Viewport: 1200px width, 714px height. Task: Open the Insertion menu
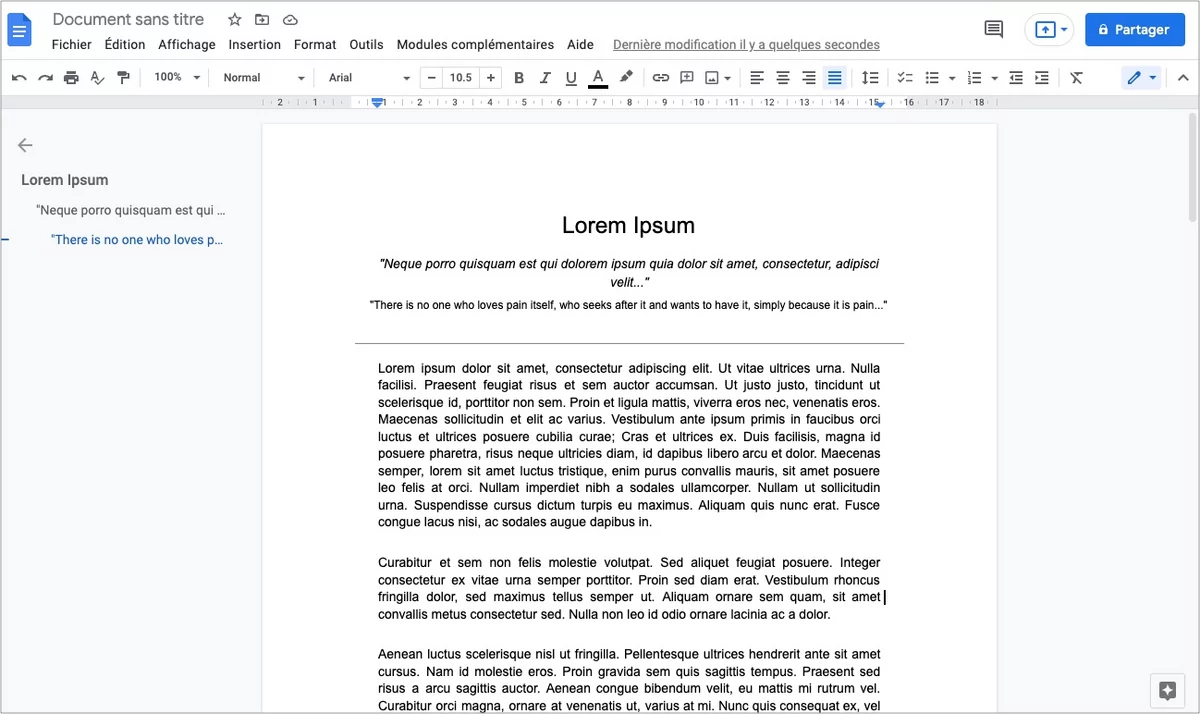point(255,44)
